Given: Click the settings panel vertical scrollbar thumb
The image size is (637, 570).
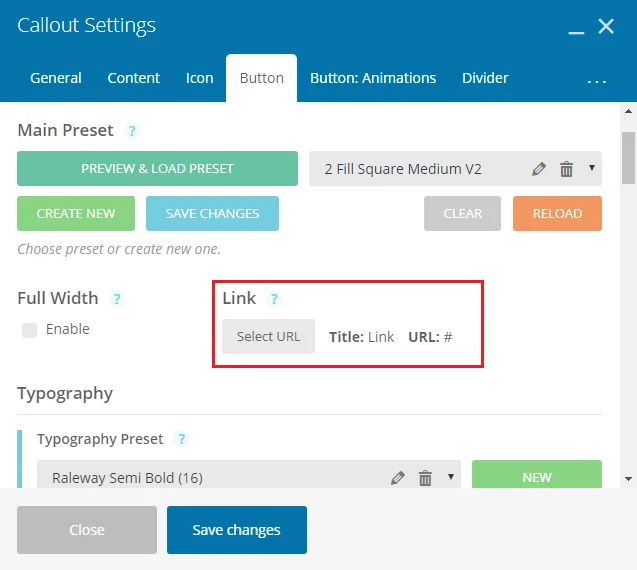Looking at the screenshot, I should coord(628,158).
